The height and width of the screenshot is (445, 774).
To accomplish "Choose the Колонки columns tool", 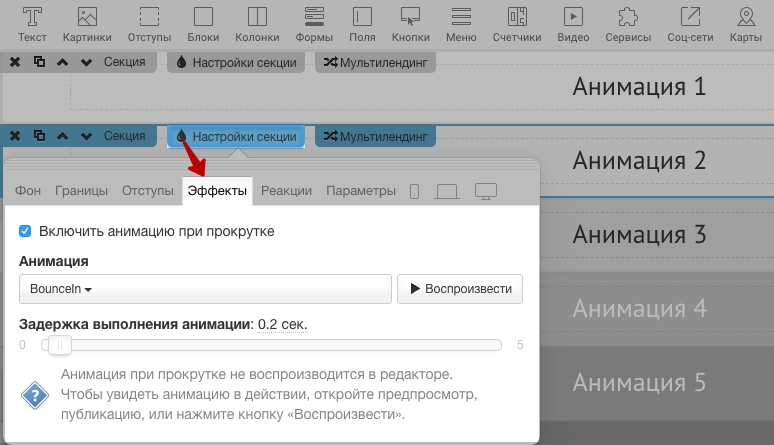I will tap(257, 25).
